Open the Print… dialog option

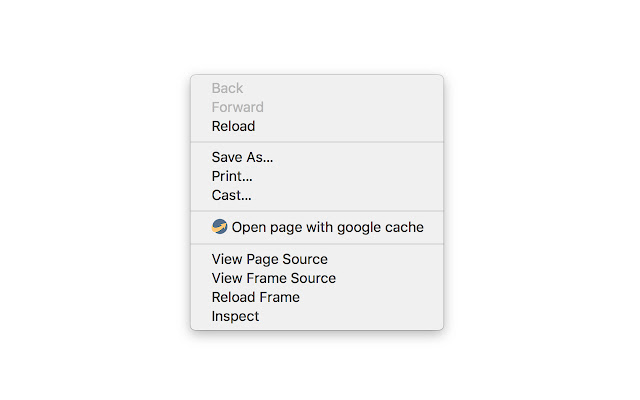(232, 176)
